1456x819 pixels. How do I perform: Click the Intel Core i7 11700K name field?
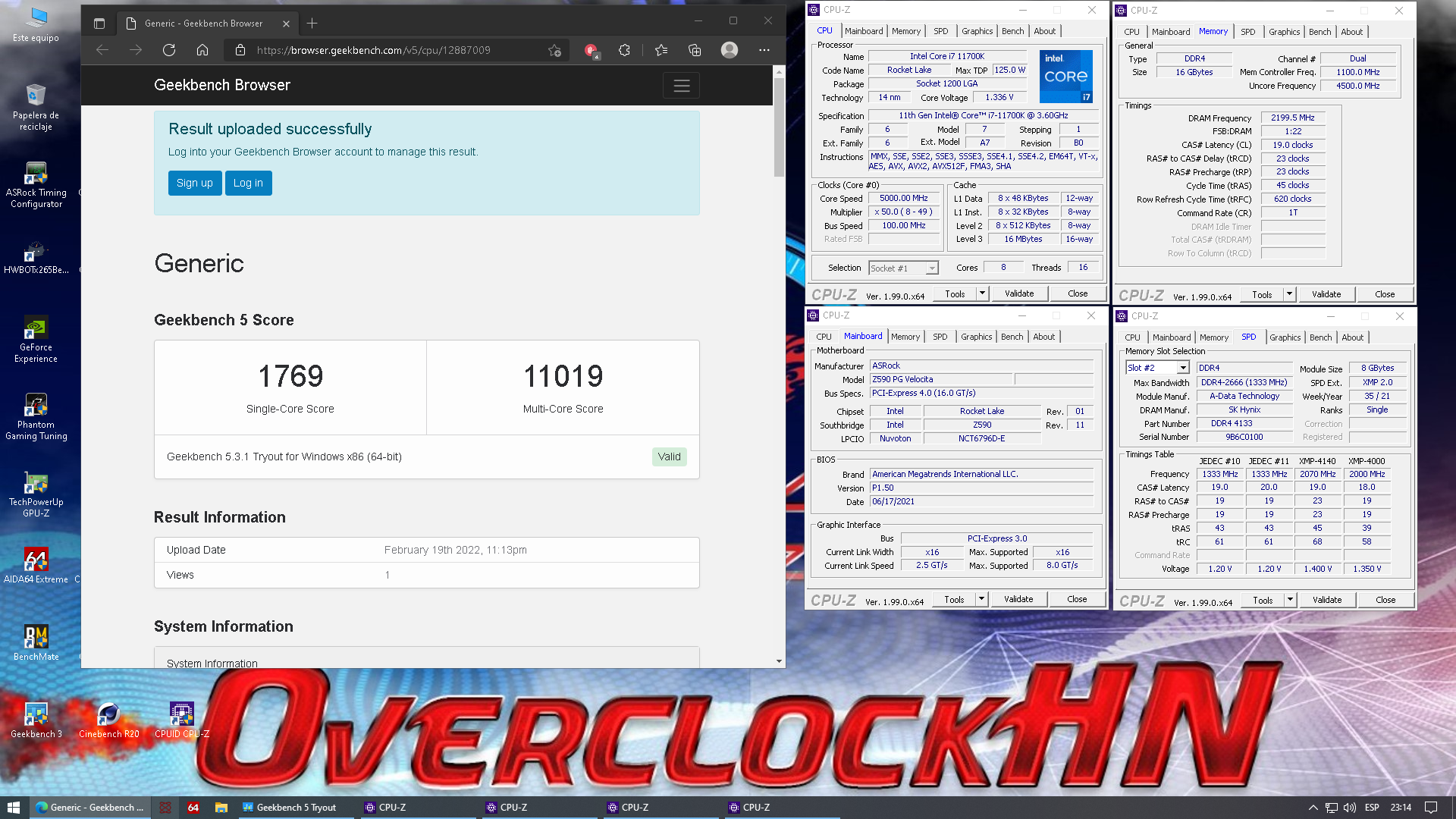point(947,56)
